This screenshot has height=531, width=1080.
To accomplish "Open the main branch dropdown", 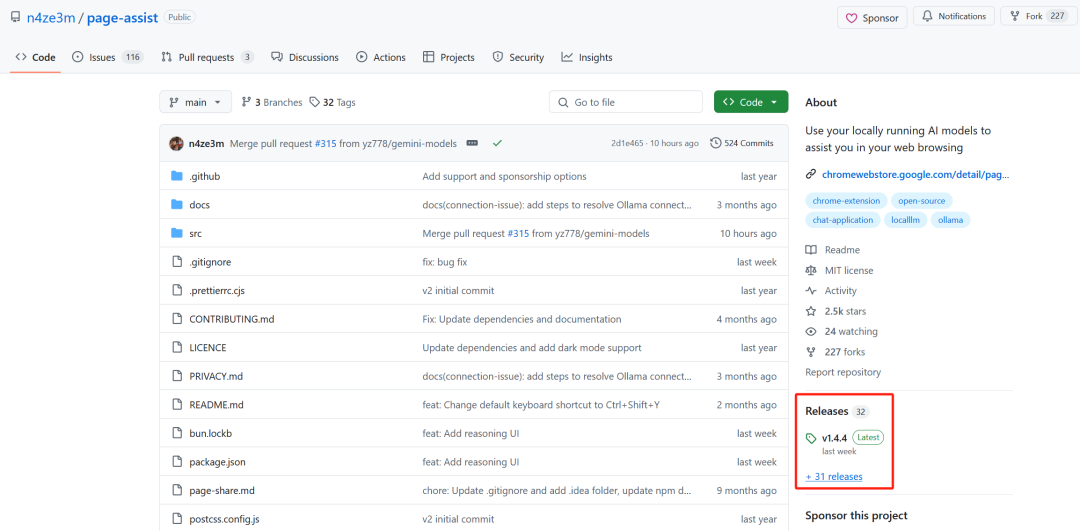I will click(x=196, y=102).
